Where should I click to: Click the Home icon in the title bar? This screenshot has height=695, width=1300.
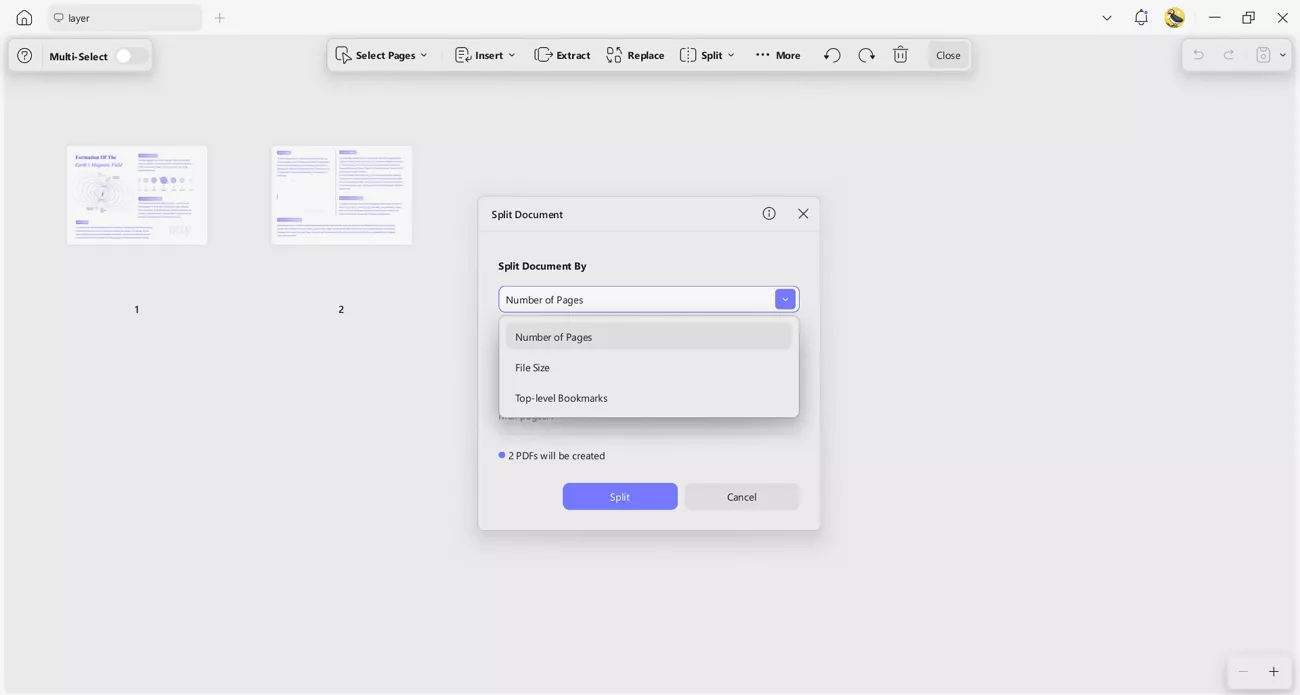[x=23, y=17]
